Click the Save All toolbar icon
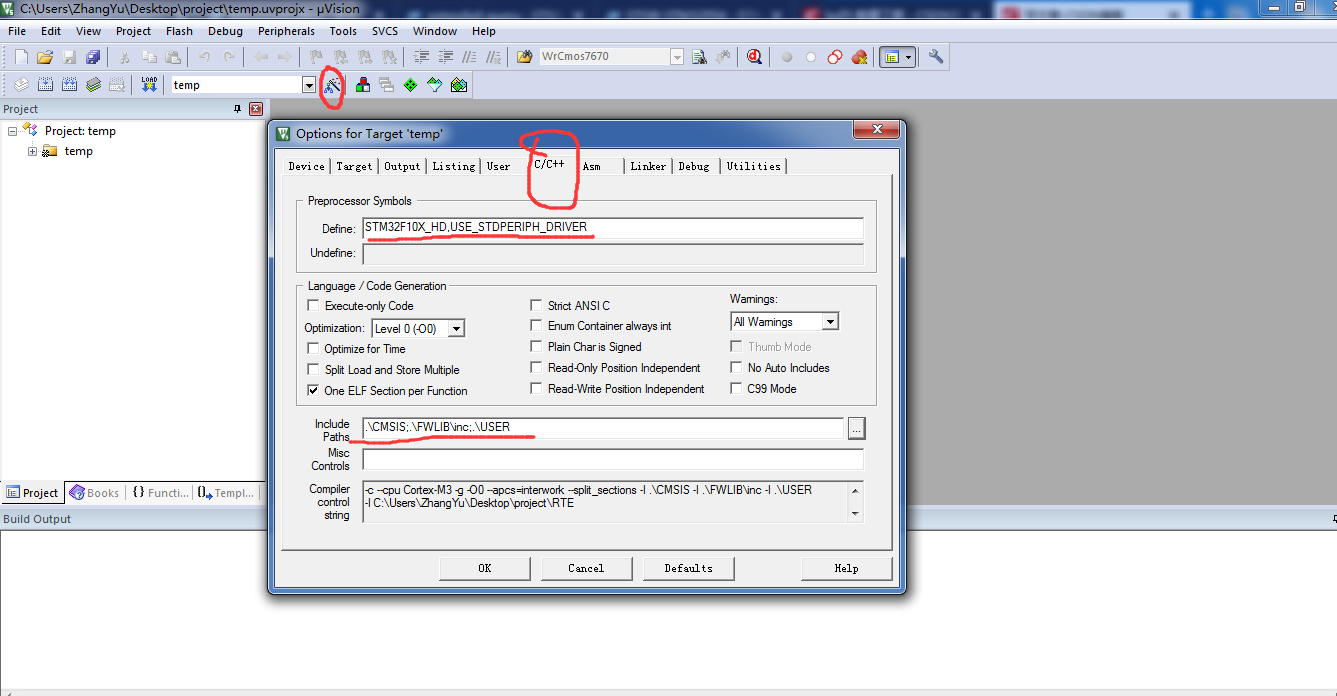The width and height of the screenshot is (1337, 696). tap(93, 57)
